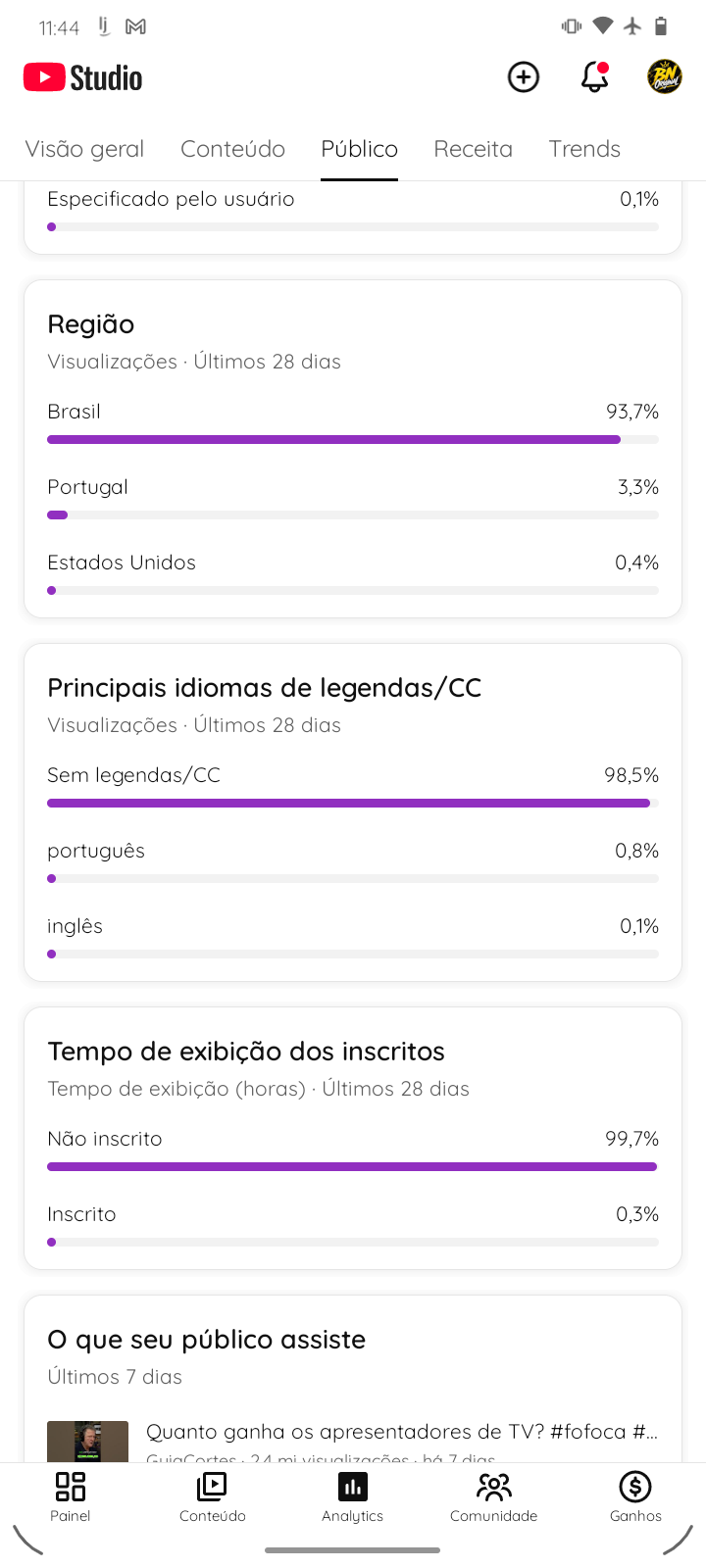Tap the Não inscrito progress bar
Image resolution: width=706 pixels, height=1568 pixels.
[353, 1167]
